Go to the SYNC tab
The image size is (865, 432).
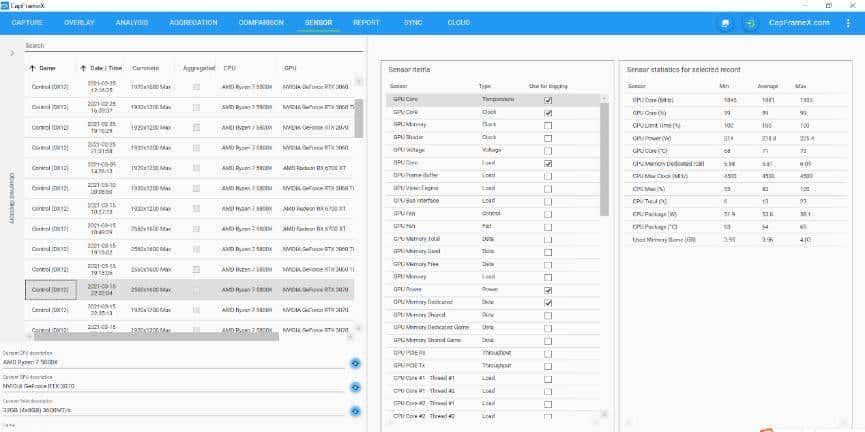pyautogui.click(x=413, y=23)
